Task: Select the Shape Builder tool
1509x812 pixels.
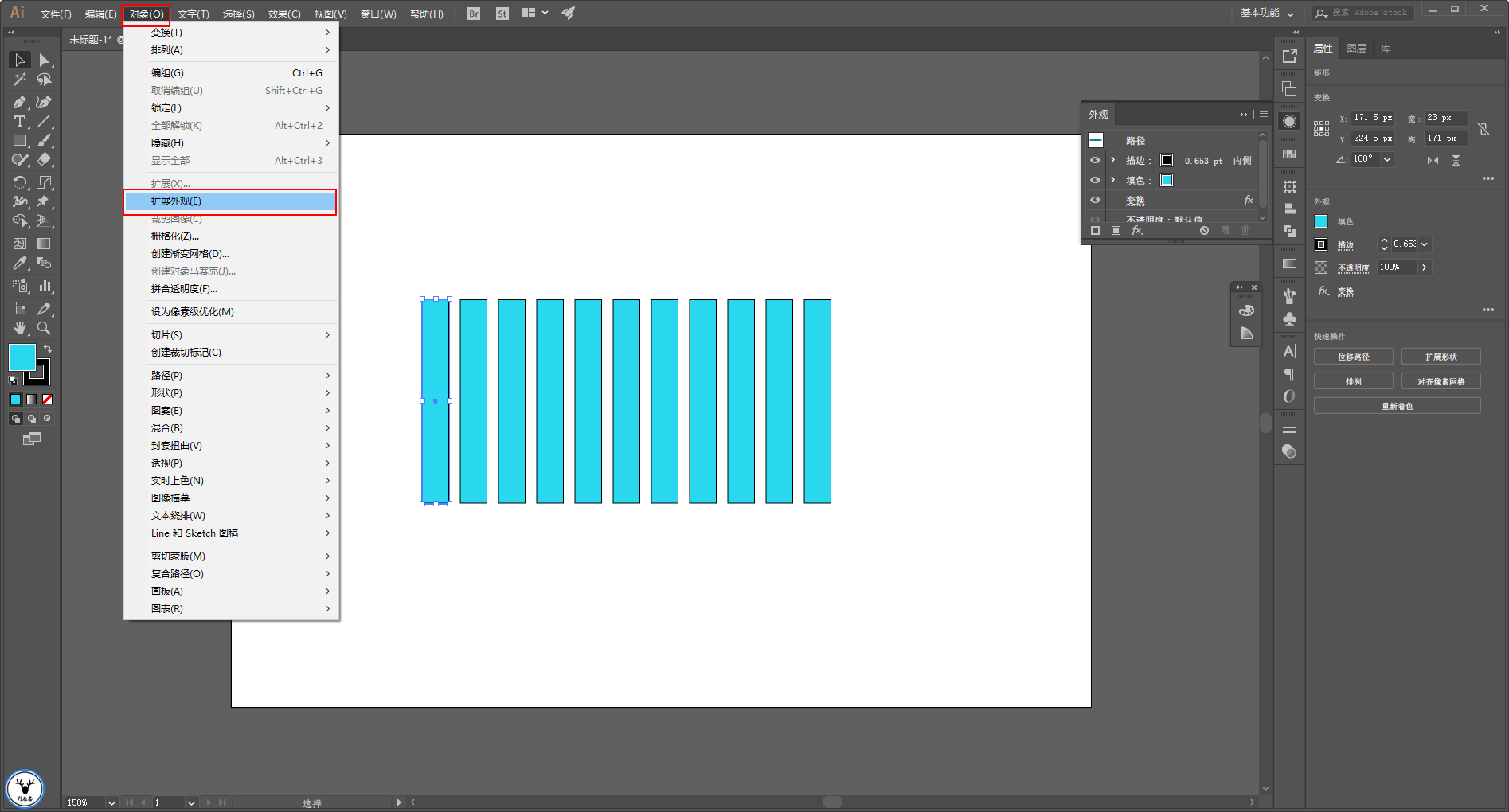Action: pyautogui.click(x=20, y=221)
